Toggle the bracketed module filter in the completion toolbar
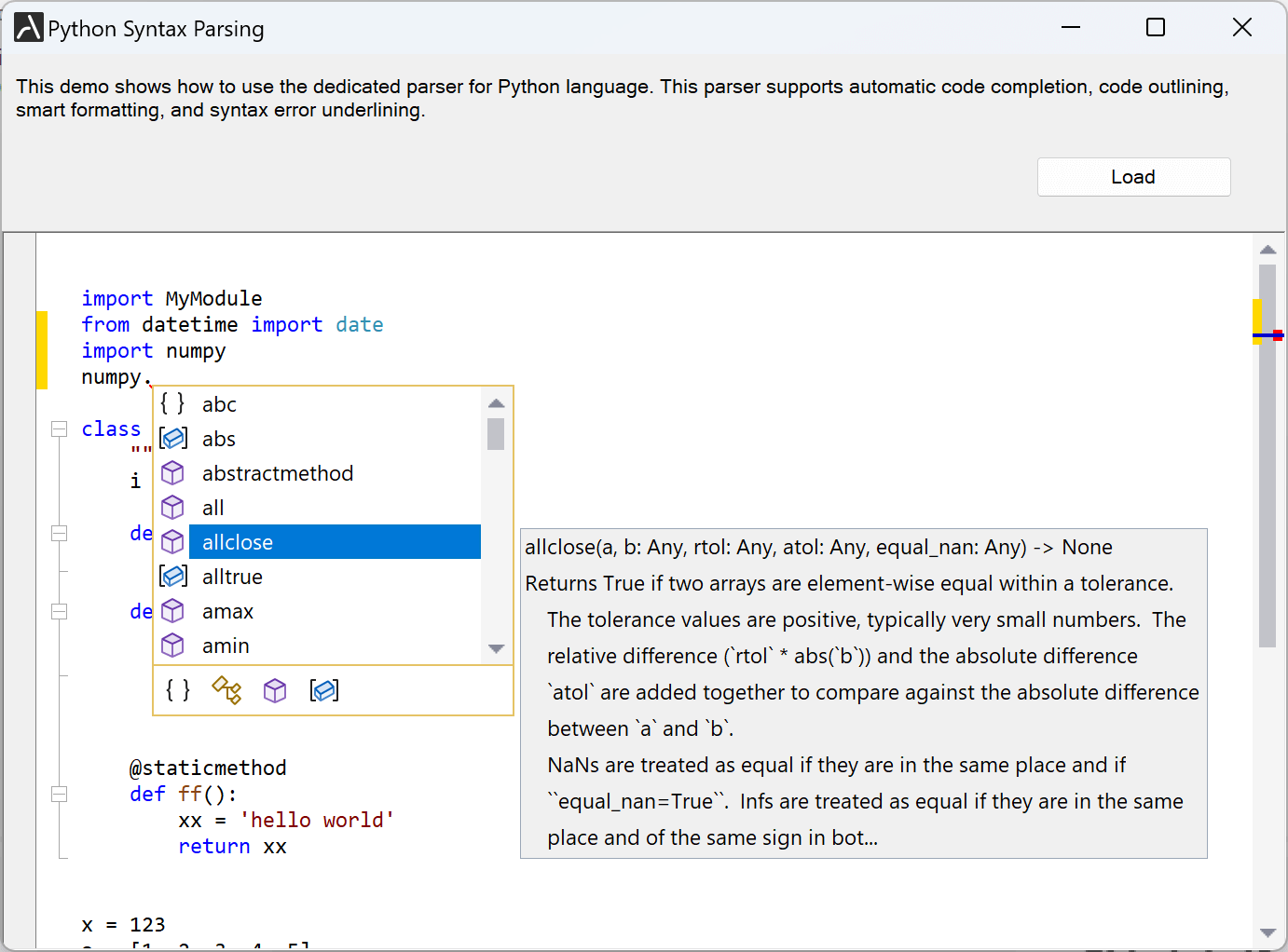The image size is (1288, 952). click(324, 690)
